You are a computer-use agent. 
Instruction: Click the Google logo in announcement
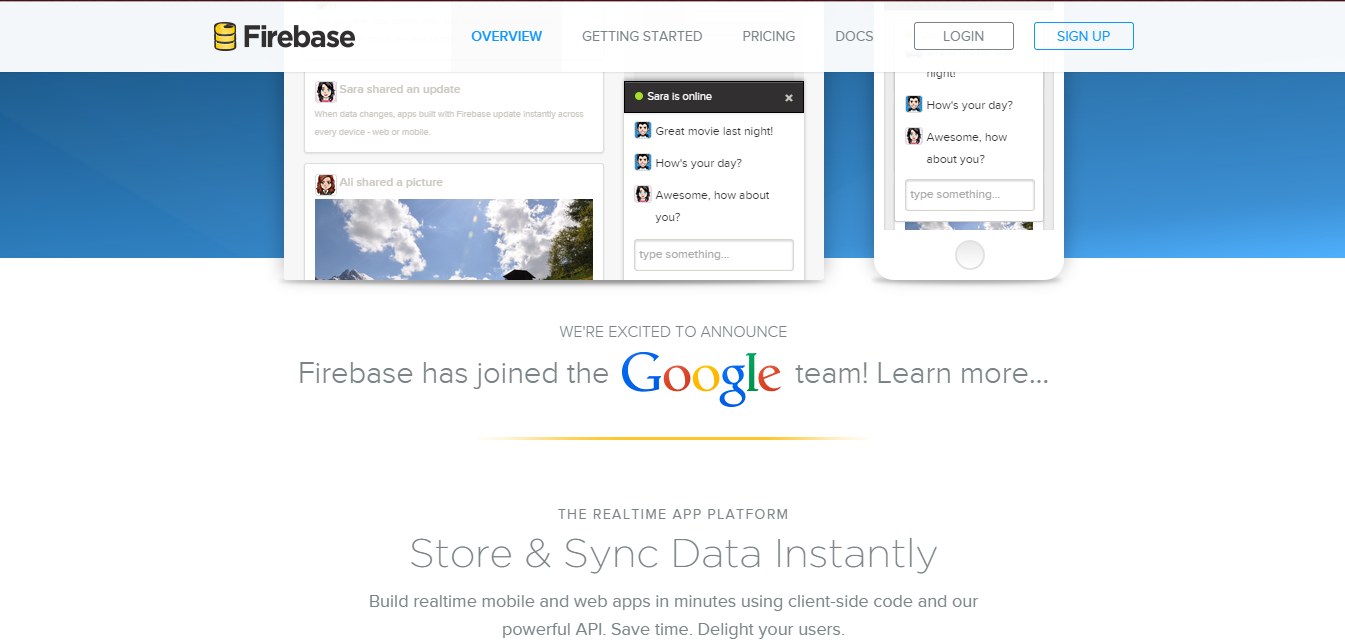coord(701,377)
